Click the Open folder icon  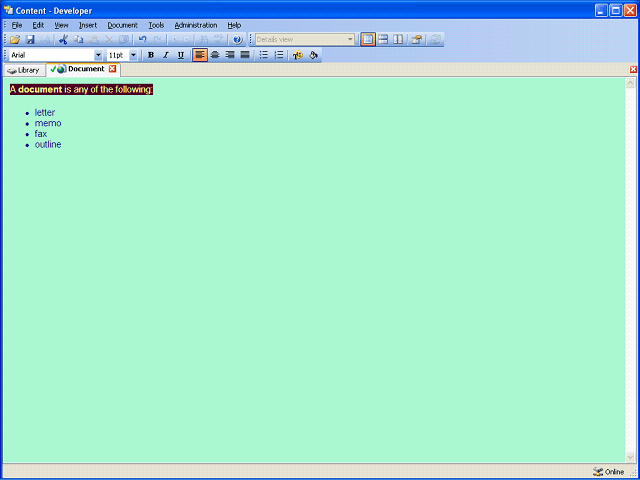15,40
